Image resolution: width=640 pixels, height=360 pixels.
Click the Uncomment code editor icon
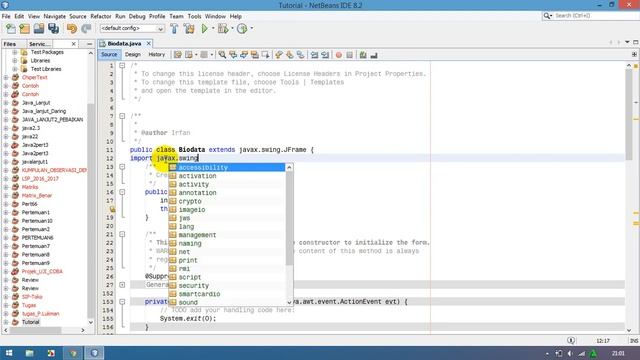coord(374,55)
